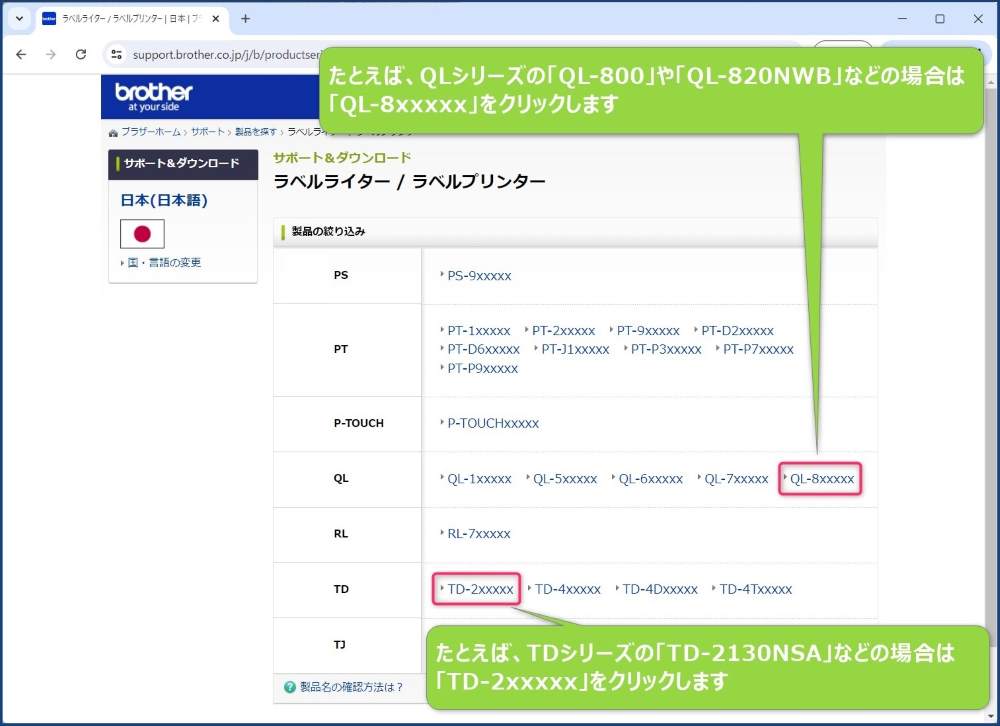The width and height of the screenshot is (1000, 726).
Task: Click the browser forward arrow
Action: 51,55
